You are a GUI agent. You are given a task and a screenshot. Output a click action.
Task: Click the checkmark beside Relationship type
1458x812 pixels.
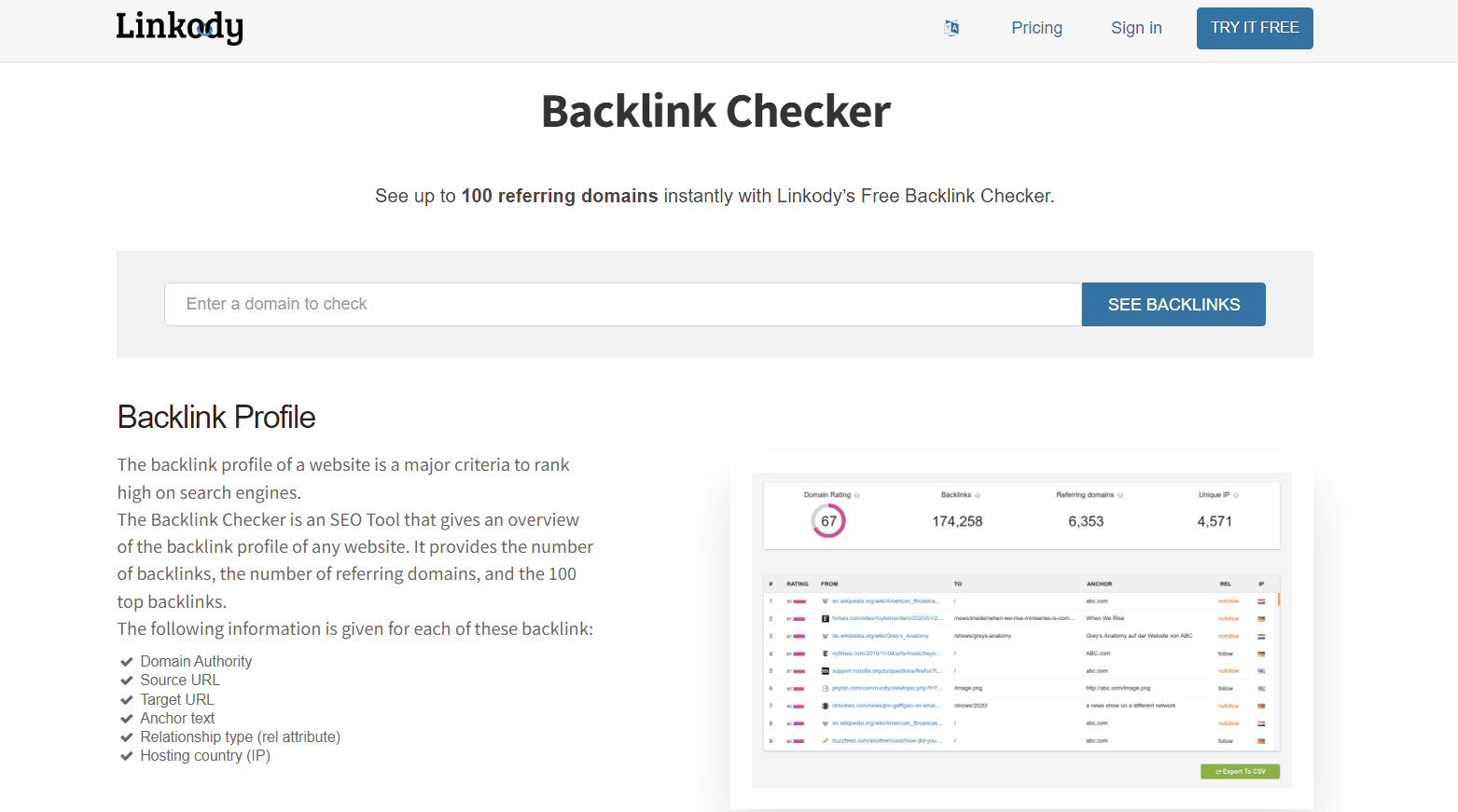click(126, 736)
